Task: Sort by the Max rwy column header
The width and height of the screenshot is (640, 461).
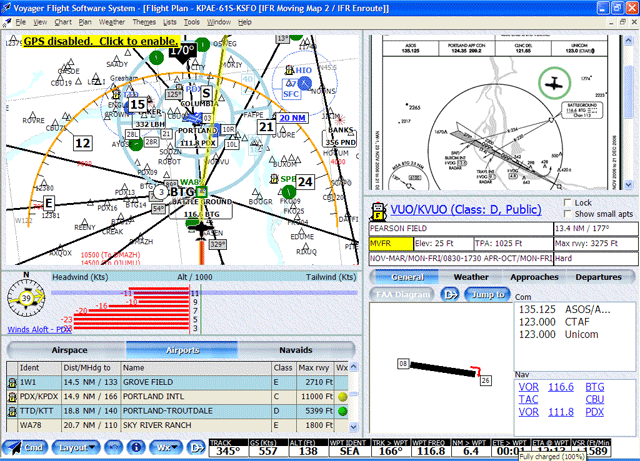Action: [313, 367]
